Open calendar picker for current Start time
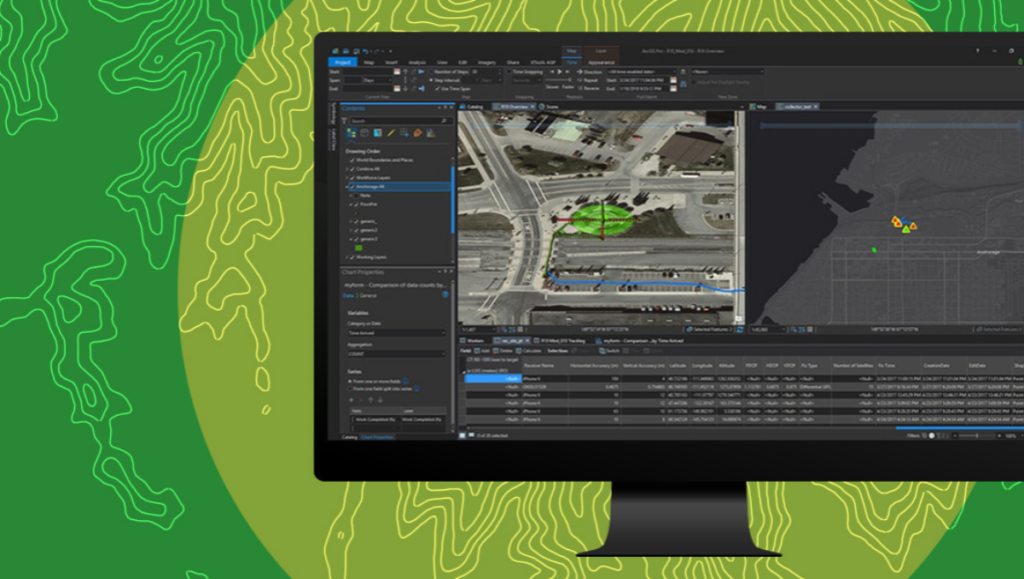The height and width of the screenshot is (579, 1024). pos(396,72)
